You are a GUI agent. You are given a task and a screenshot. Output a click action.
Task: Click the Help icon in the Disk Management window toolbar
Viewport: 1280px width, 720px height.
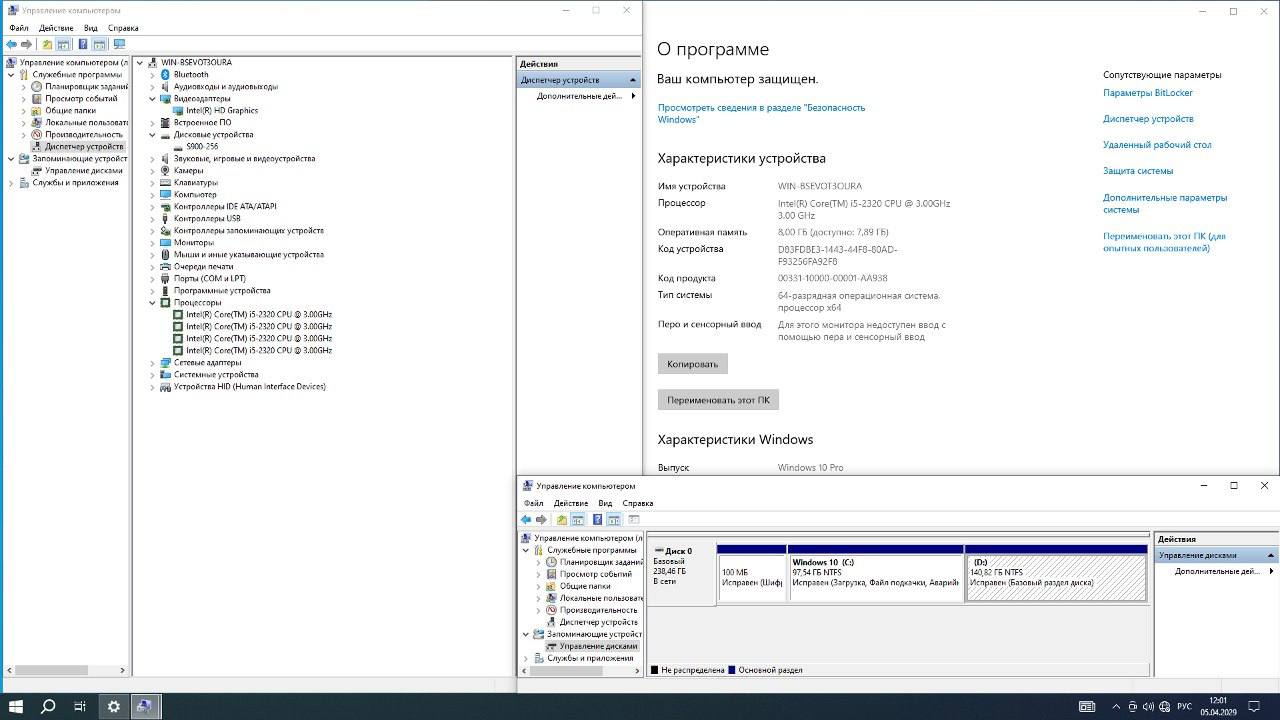(x=597, y=520)
